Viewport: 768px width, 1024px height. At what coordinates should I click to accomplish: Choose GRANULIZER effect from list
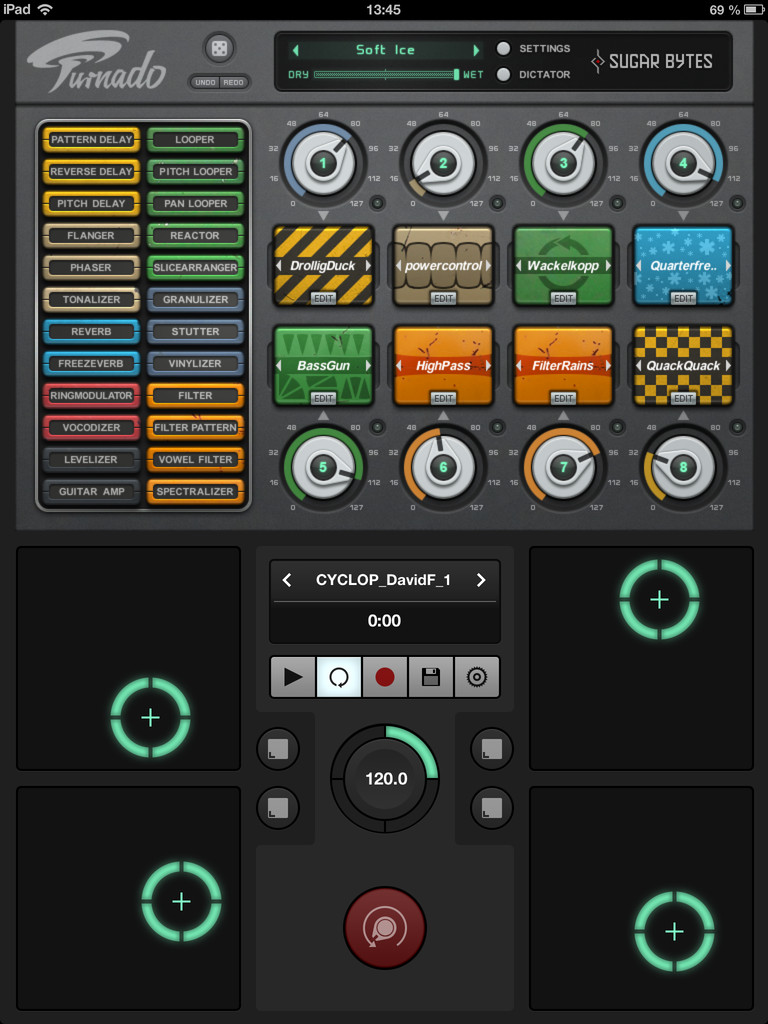[195, 299]
